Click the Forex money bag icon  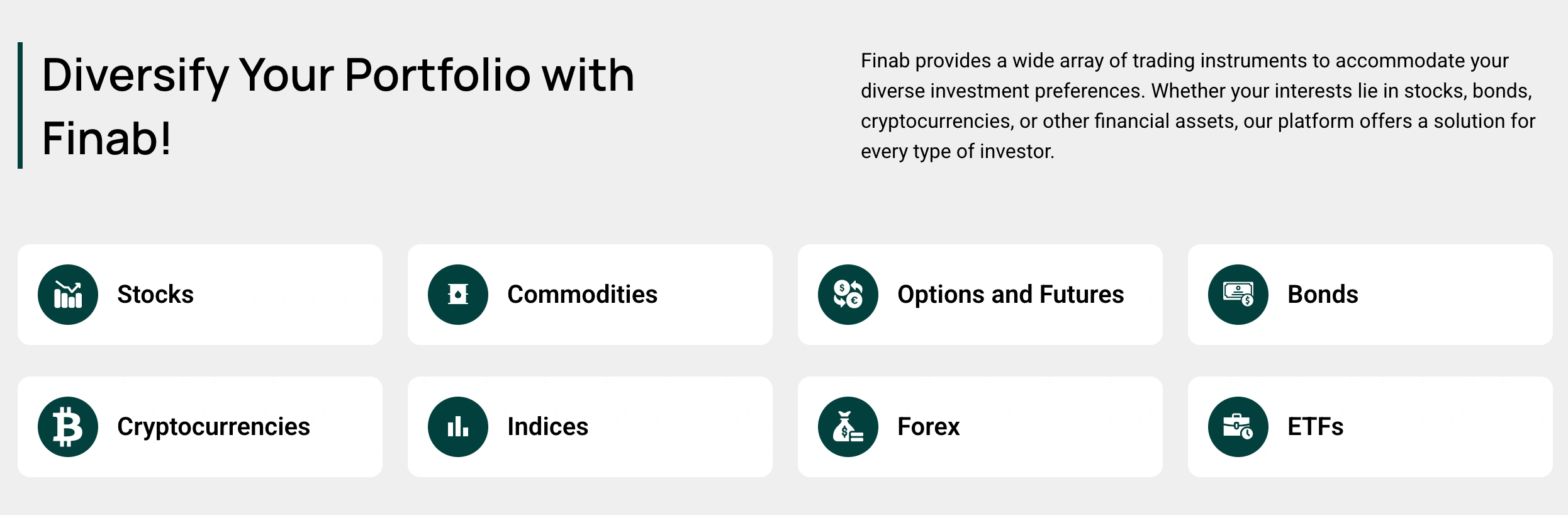coord(848,427)
